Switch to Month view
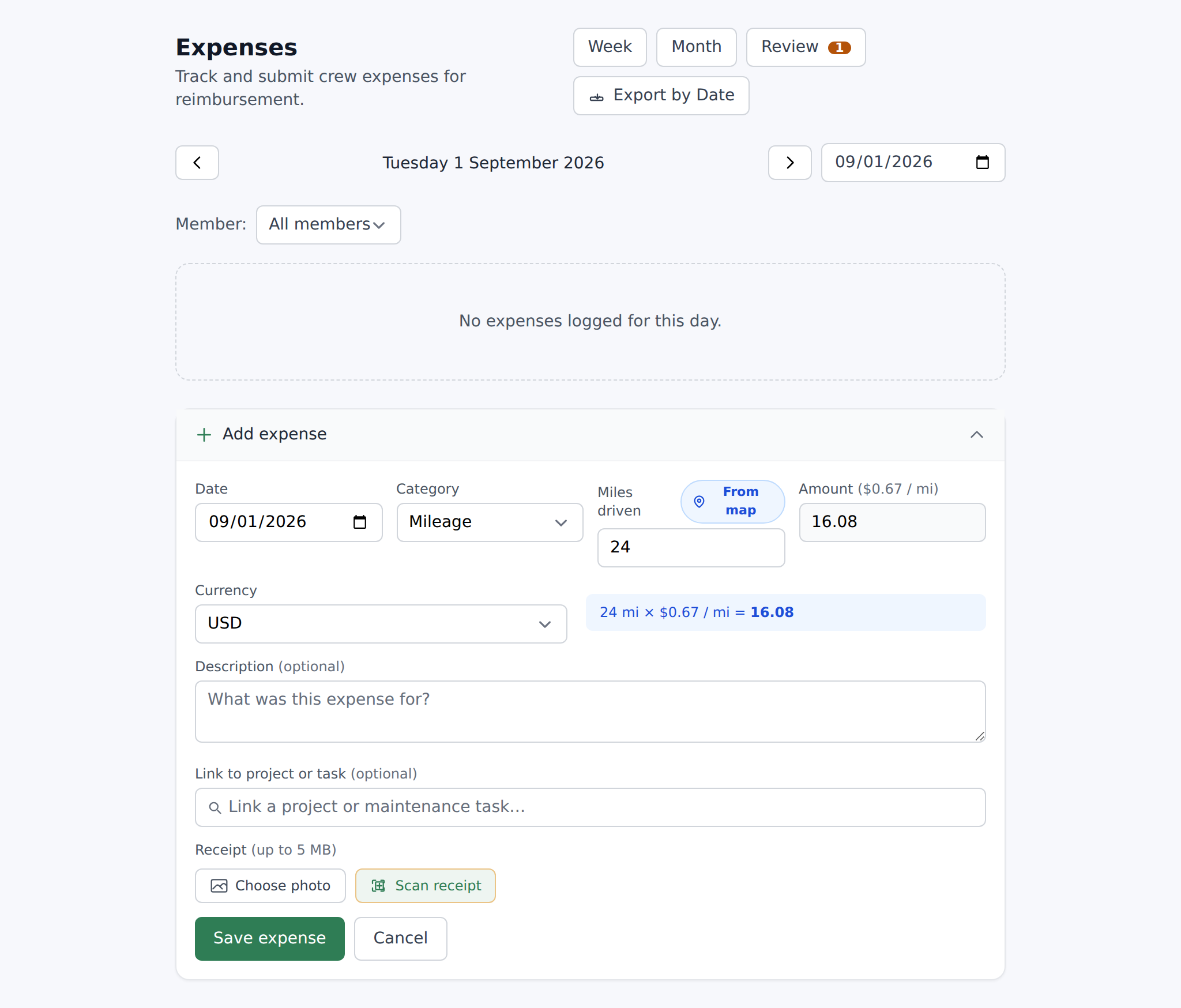Screen dimensions: 1181x1008 pos(696,47)
